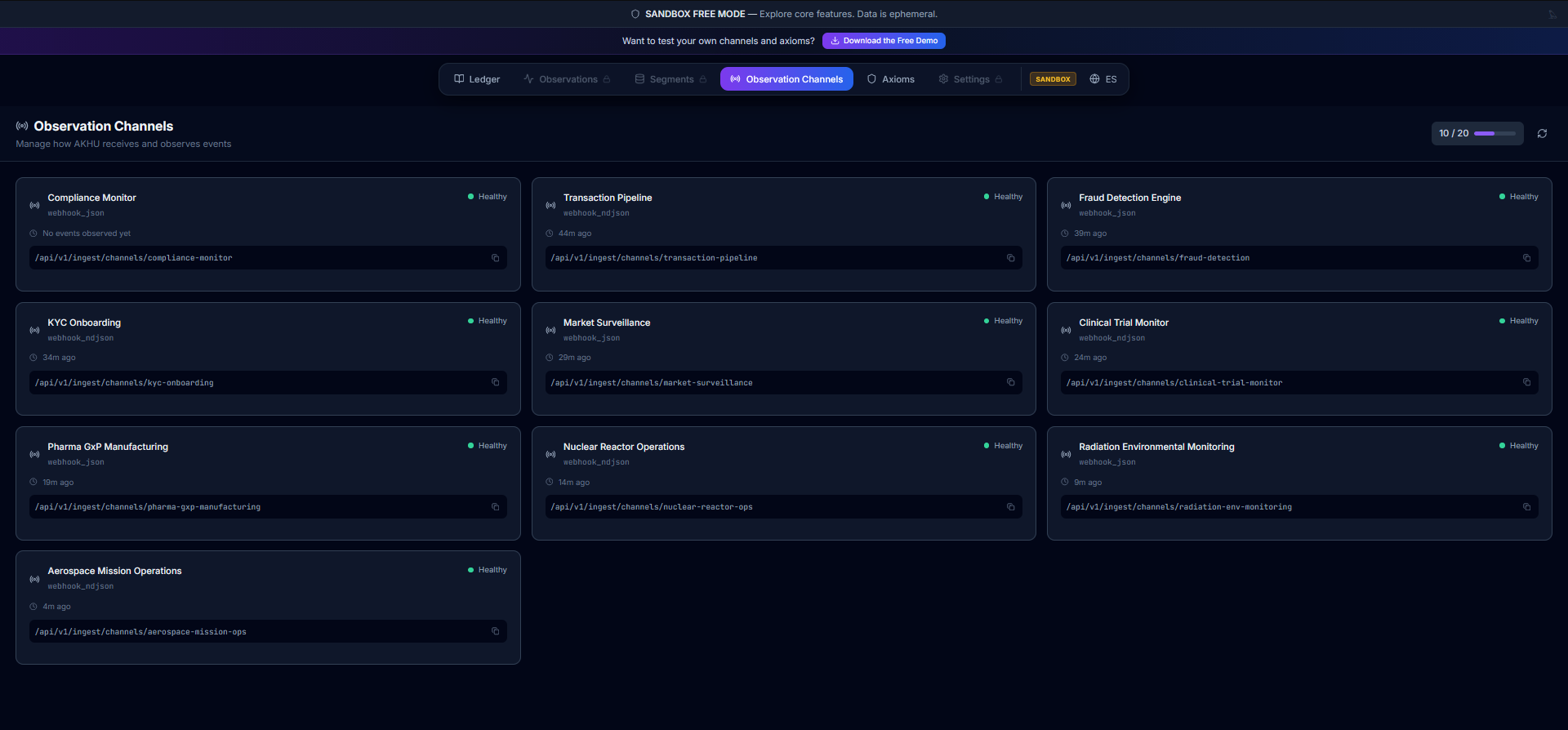Click the Nuclear Reactor Operations signal icon
Viewport: 1568px width, 730px height.
(x=550, y=454)
